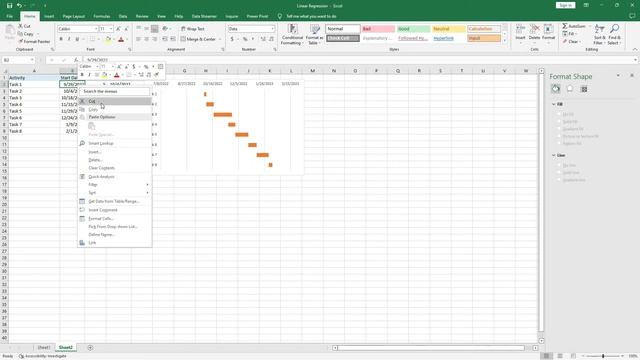
Task: Select the Gradient line radio option
Action: [x=559, y=180]
